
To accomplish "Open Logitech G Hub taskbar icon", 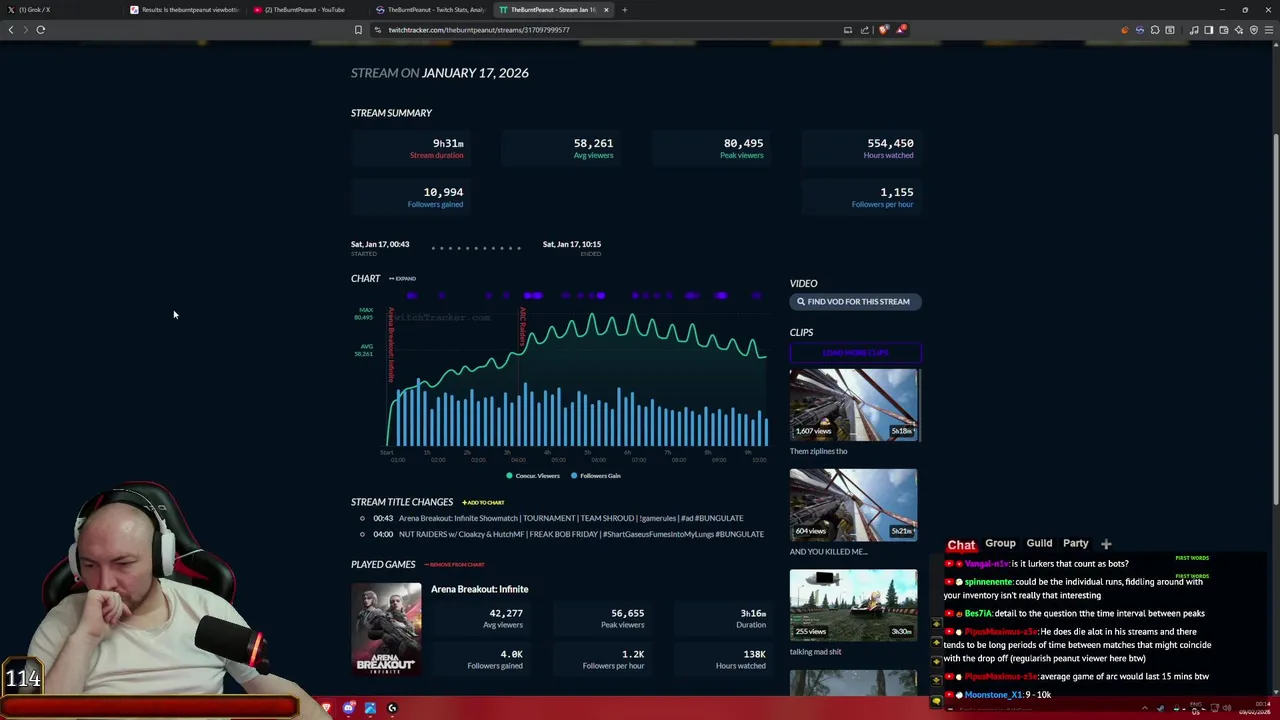I will 392,708.
